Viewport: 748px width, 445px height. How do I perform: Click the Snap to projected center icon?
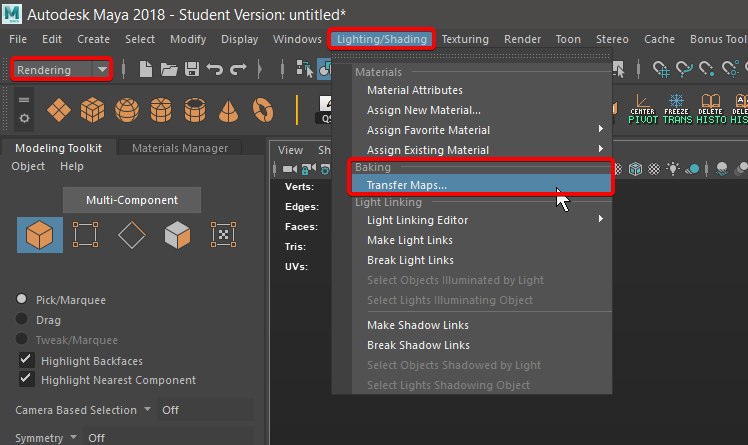730,70
